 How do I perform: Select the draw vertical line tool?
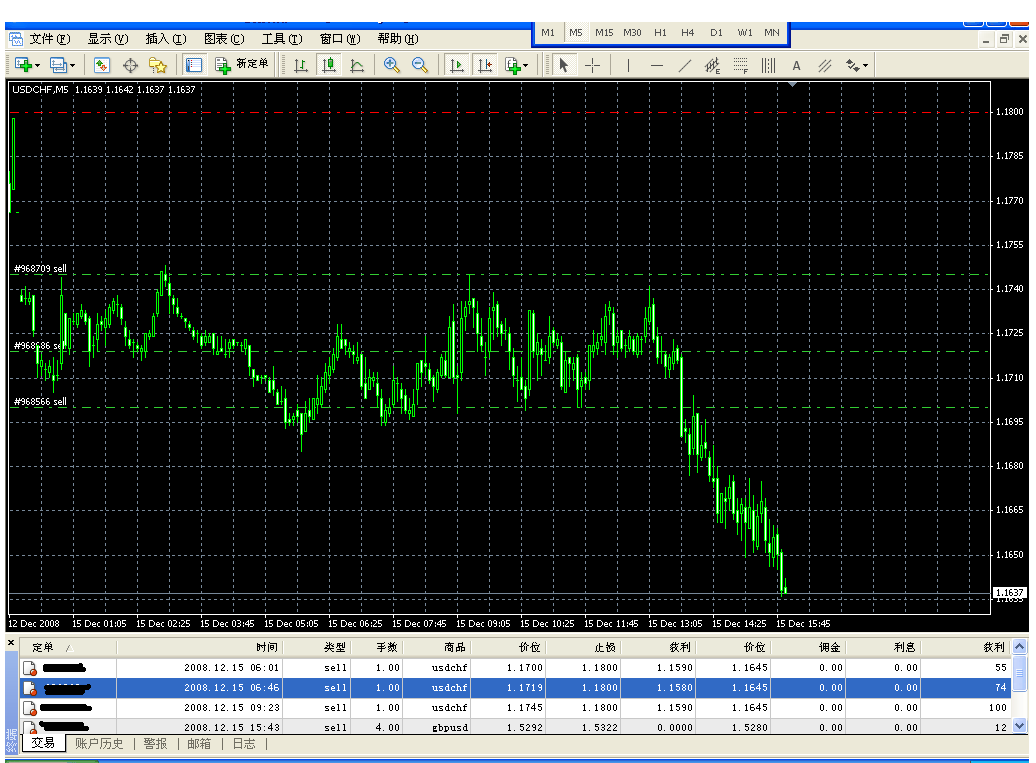pyautogui.click(x=628, y=65)
